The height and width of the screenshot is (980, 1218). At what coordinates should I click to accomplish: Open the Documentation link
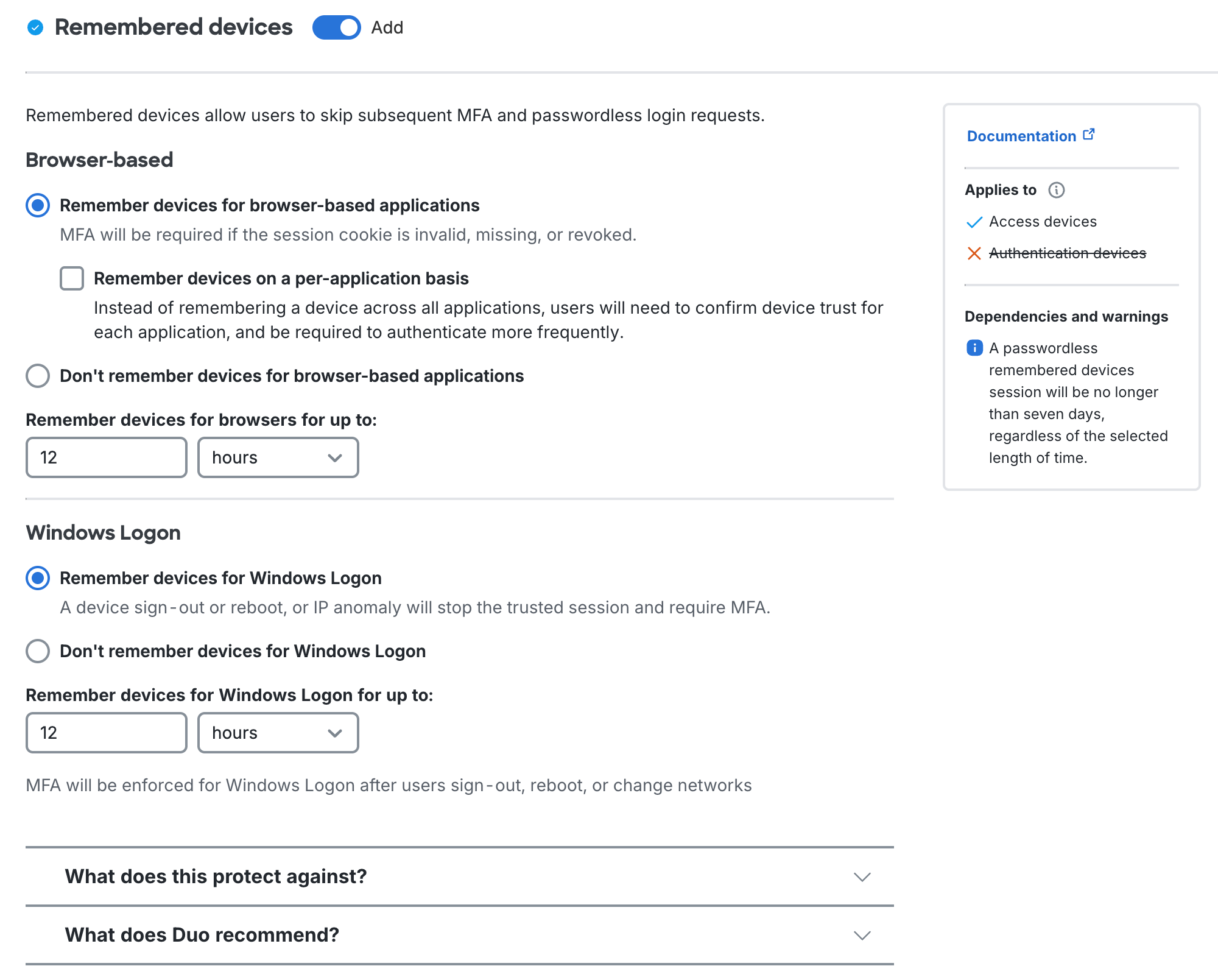[1020, 135]
